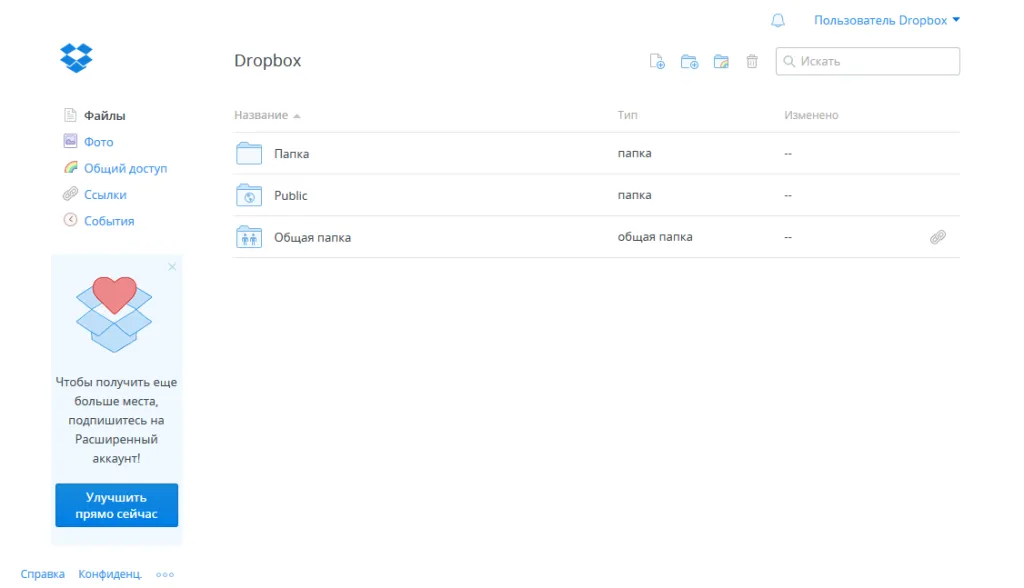The width and height of the screenshot is (1024, 588).
Task: Click the trash bin icon in the toolbar
Action: [x=752, y=61]
